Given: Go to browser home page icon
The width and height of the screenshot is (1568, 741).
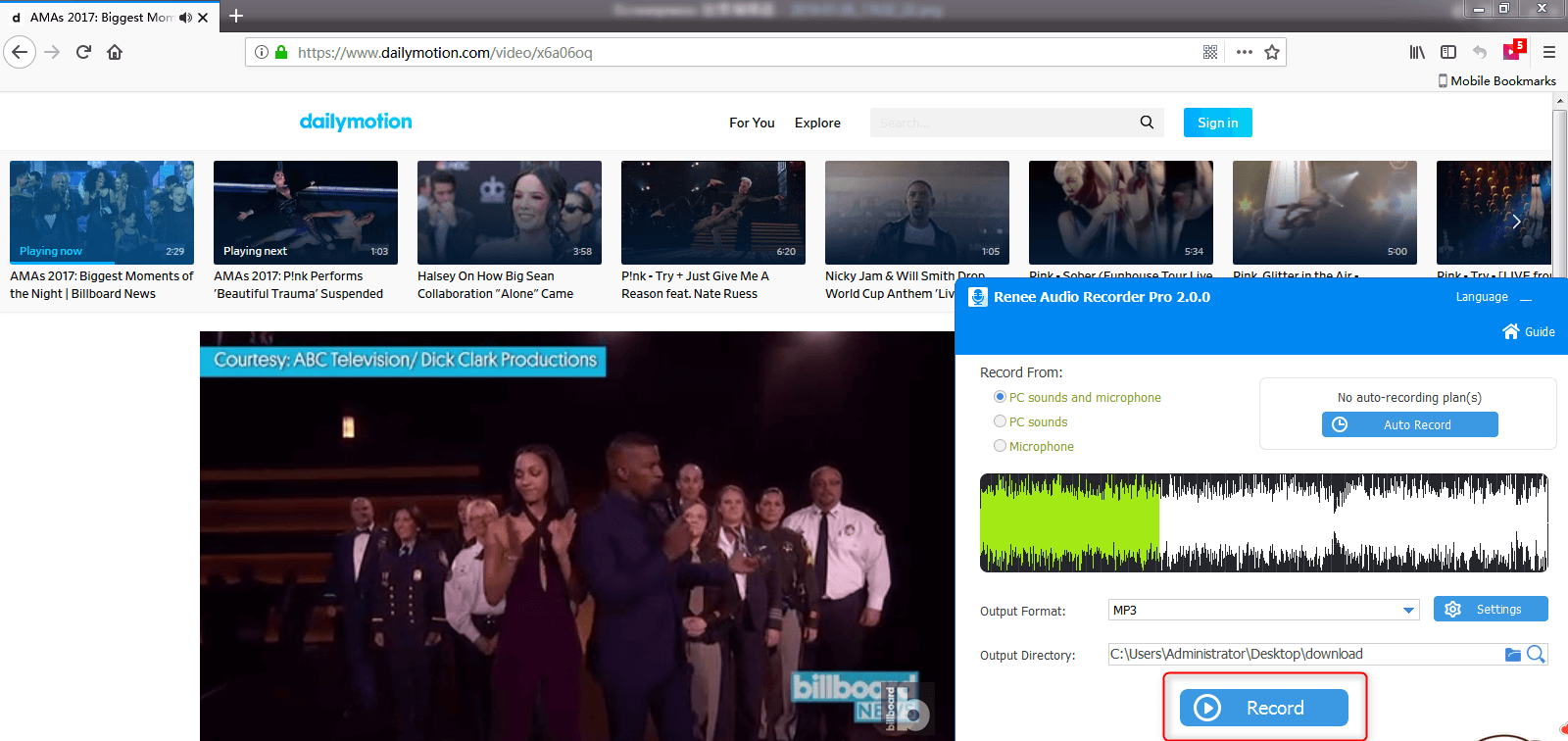Looking at the screenshot, I should point(115,52).
